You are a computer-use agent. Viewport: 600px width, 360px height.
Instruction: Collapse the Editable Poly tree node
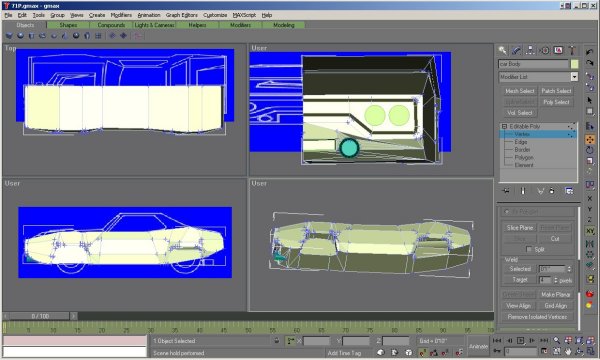[504, 126]
